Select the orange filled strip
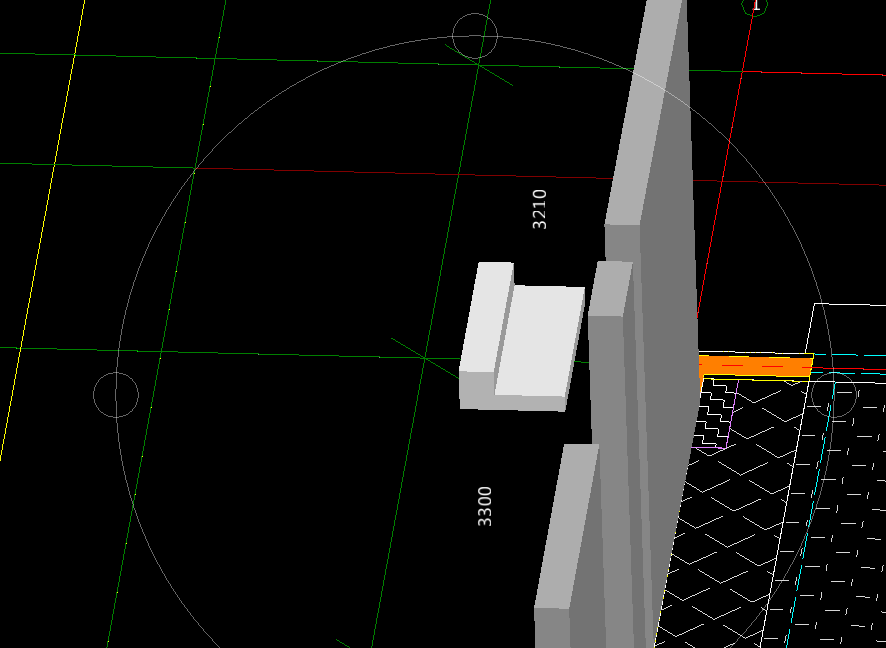886x648 pixels. pos(755,366)
